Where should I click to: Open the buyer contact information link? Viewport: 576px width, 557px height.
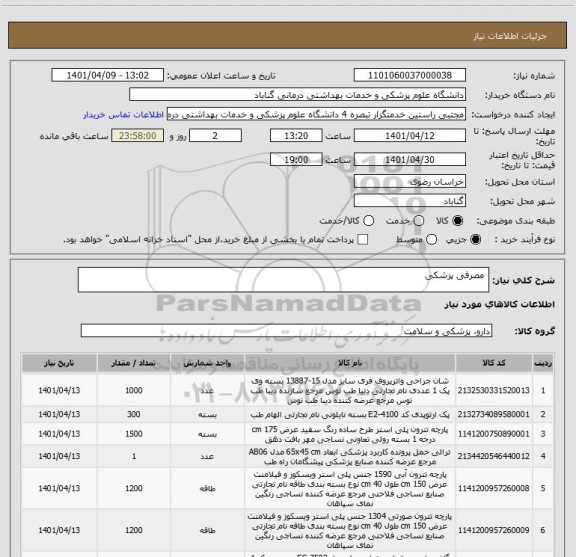click(x=123, y=115)
